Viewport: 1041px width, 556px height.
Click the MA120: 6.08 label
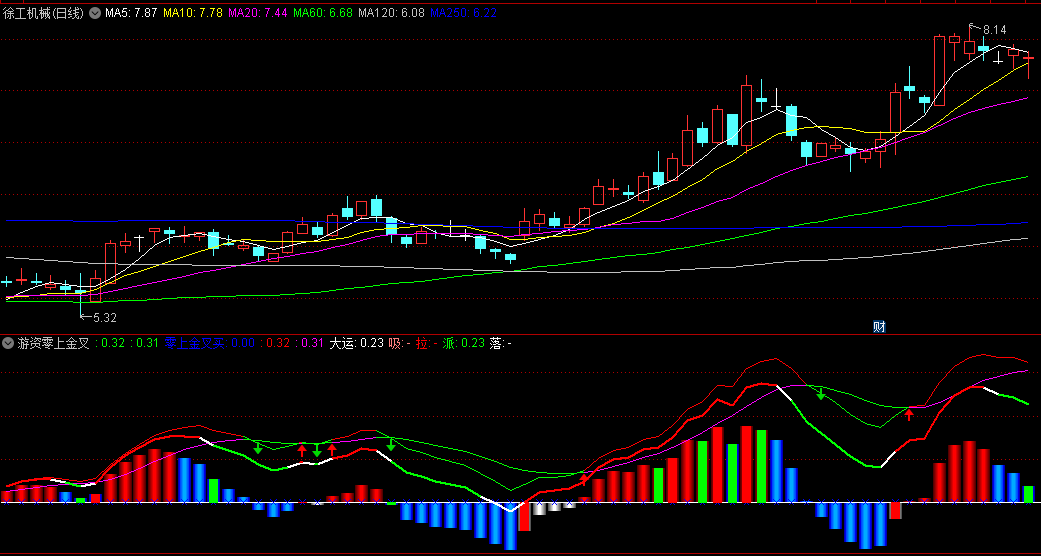tap(391, 13)
